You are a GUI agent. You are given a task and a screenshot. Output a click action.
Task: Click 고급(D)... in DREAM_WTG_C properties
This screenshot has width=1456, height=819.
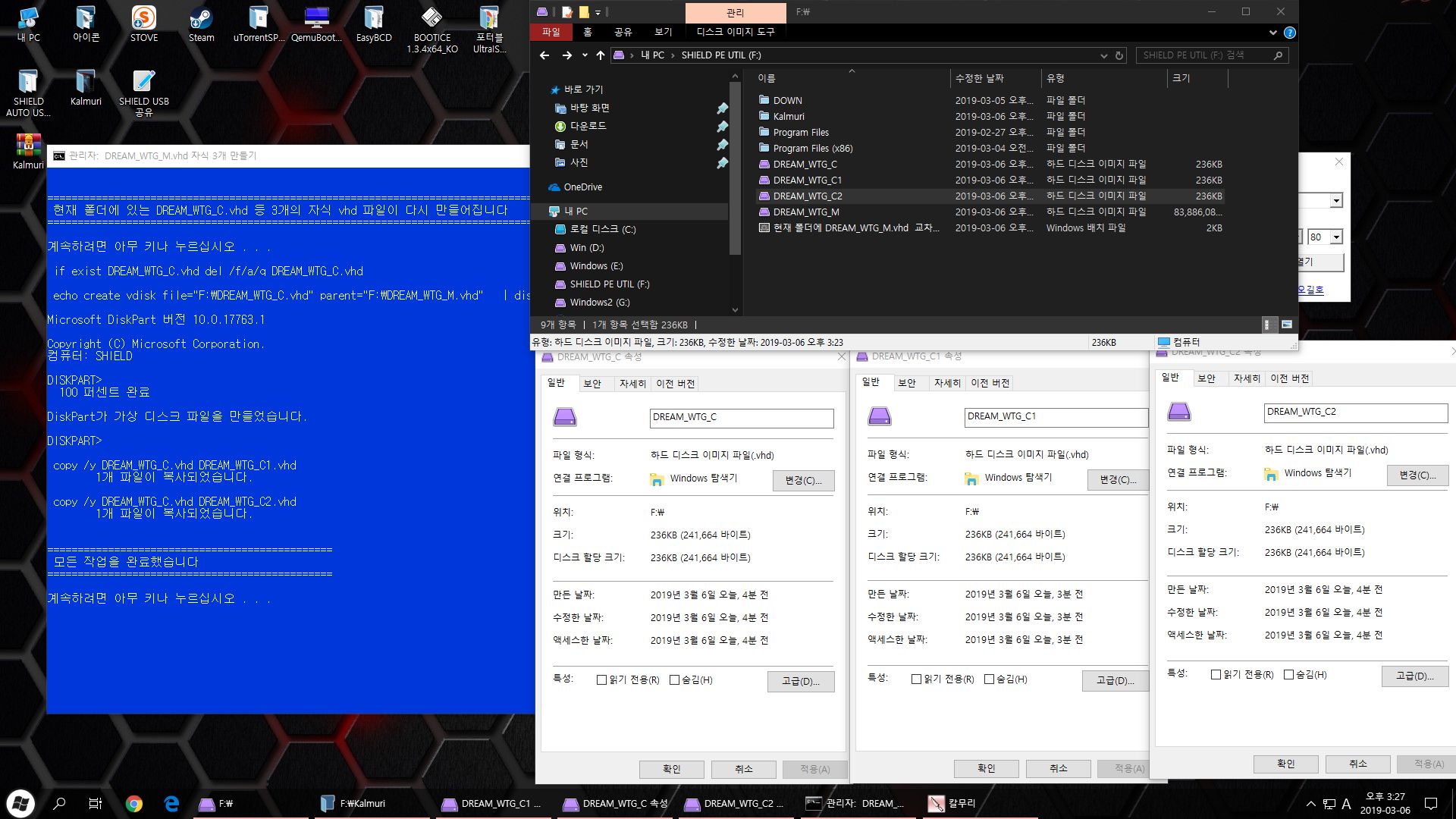(x=801, y=681)
